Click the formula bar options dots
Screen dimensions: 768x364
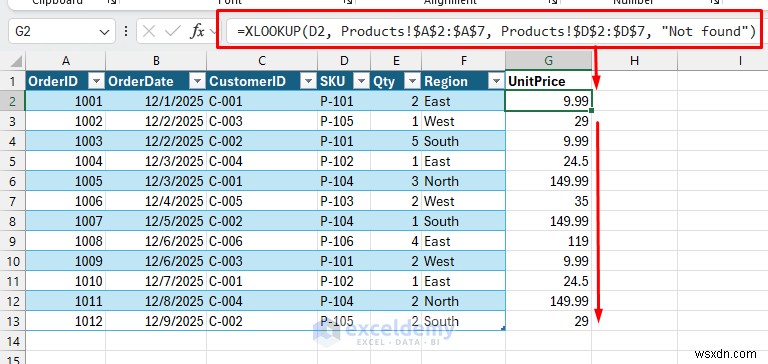(126, 32)
